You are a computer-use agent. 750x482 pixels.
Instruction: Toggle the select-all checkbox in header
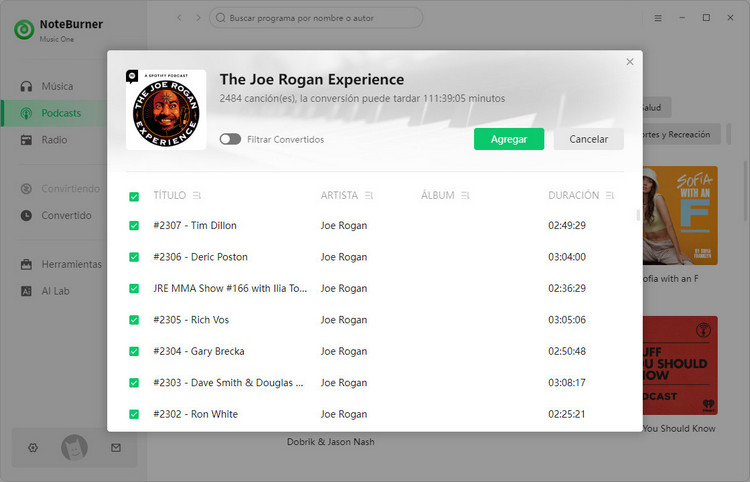pos(134,197)
